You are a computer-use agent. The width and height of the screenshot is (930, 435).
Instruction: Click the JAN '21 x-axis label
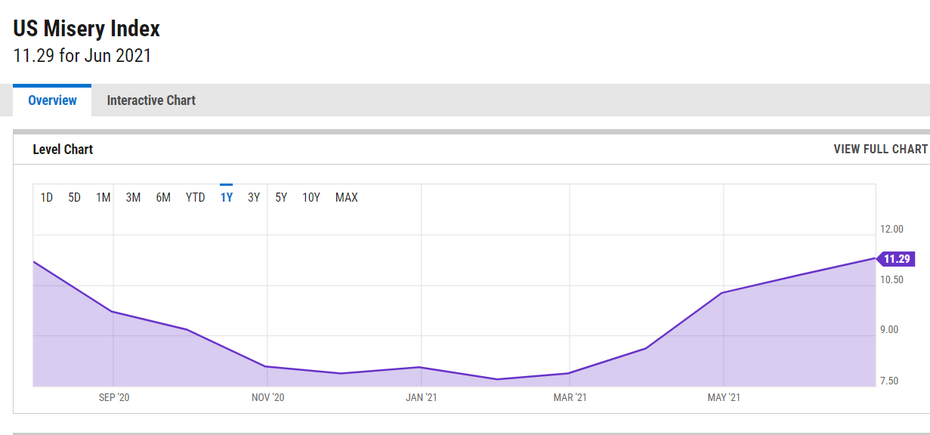coord(421,398)
